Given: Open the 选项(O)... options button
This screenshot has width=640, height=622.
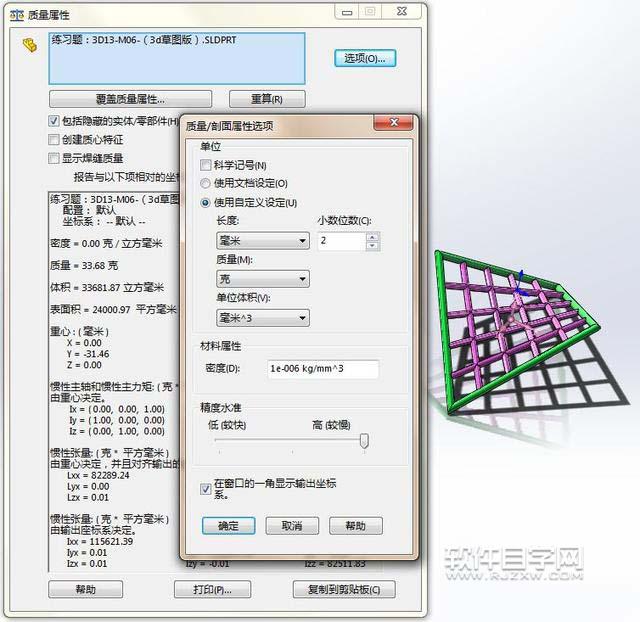Looking at the screenshot, I should point(365,58).
